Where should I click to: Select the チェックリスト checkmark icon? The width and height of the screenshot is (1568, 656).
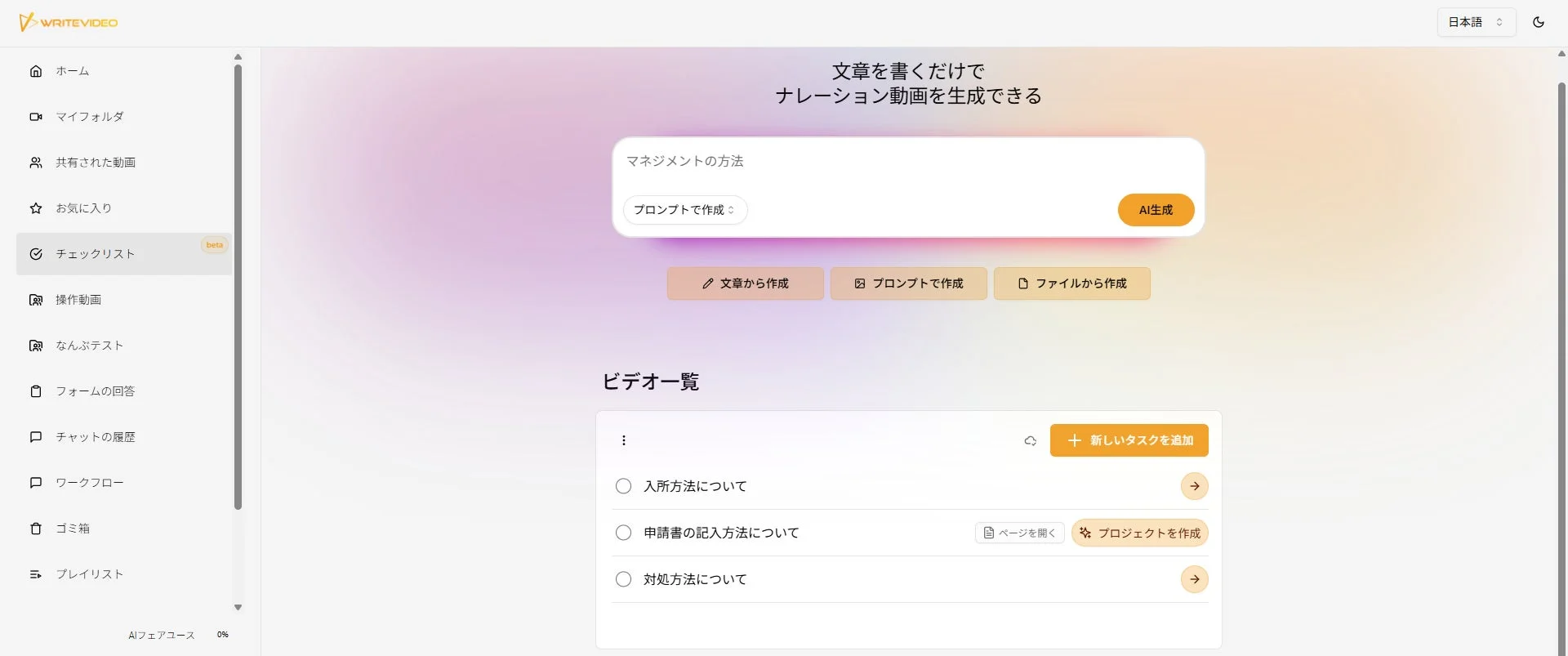[36, 253]
